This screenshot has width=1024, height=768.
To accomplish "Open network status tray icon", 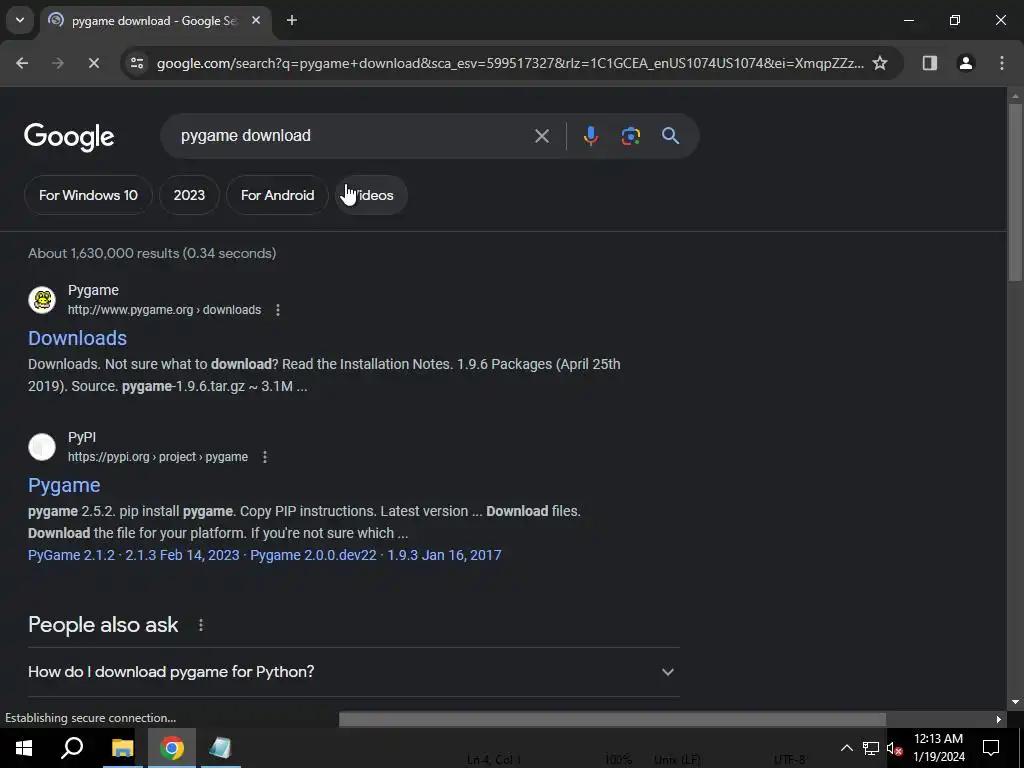I will (871, 748).
